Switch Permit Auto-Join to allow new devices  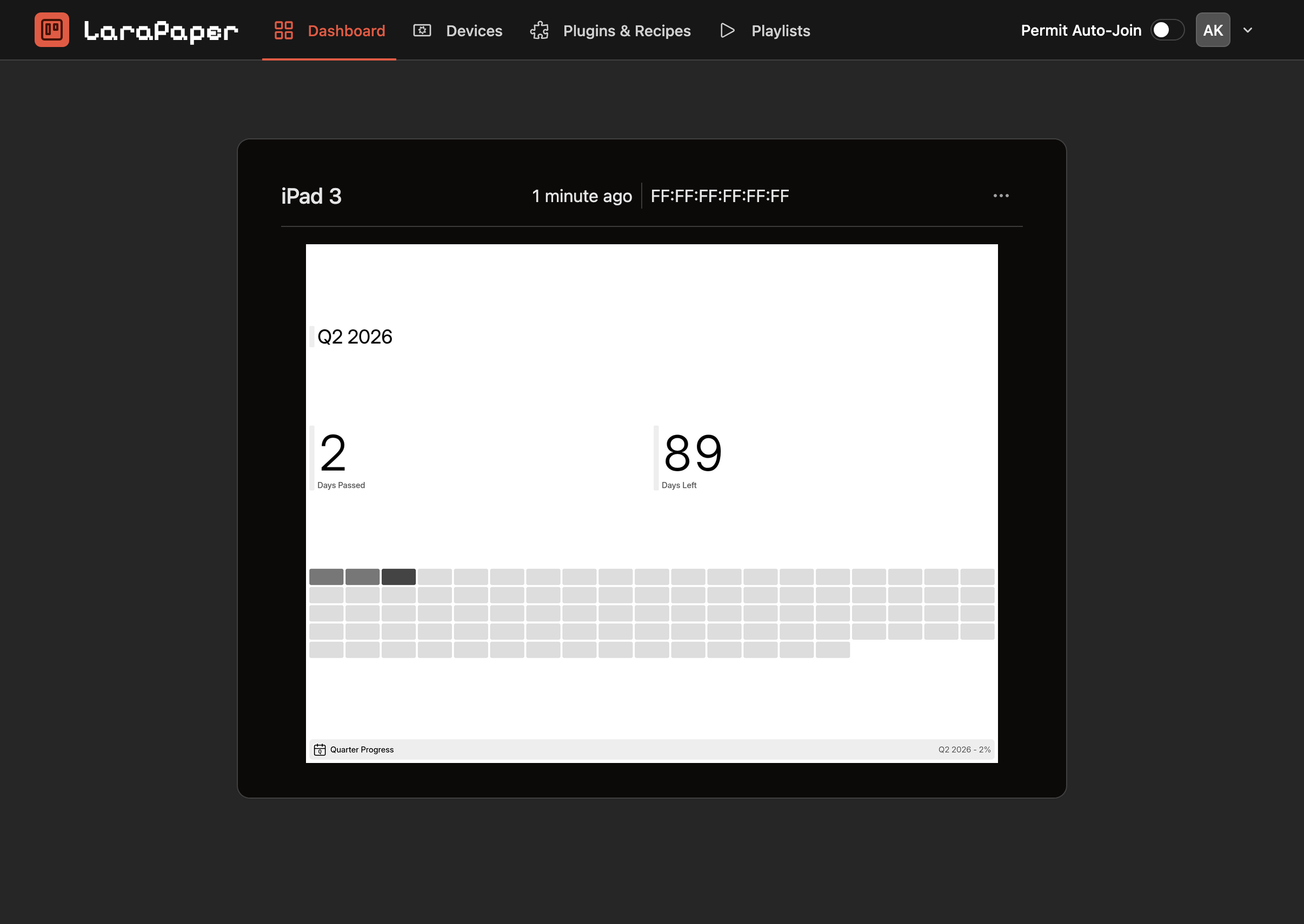point(1166,30)
